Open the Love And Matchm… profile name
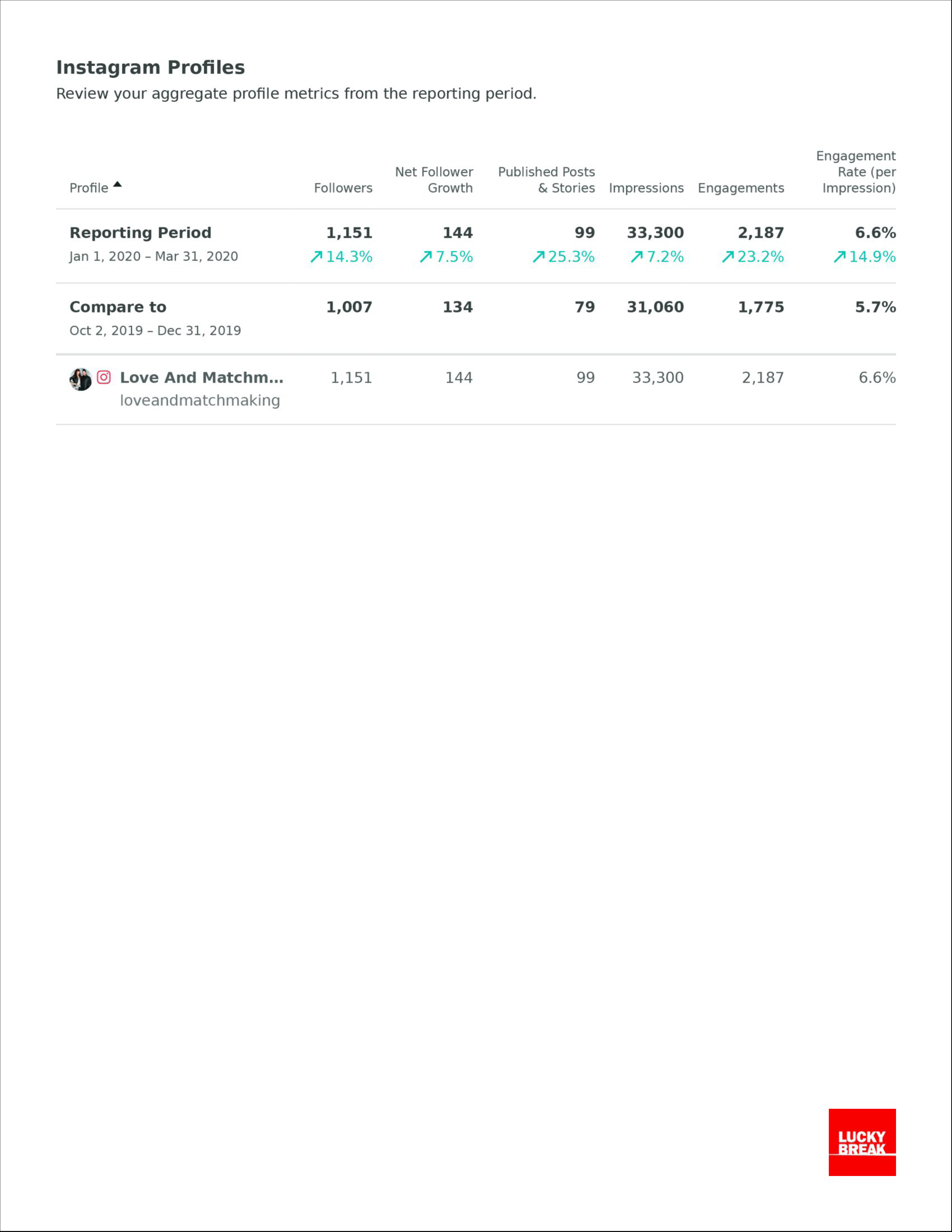 click(x=201, y=377)
